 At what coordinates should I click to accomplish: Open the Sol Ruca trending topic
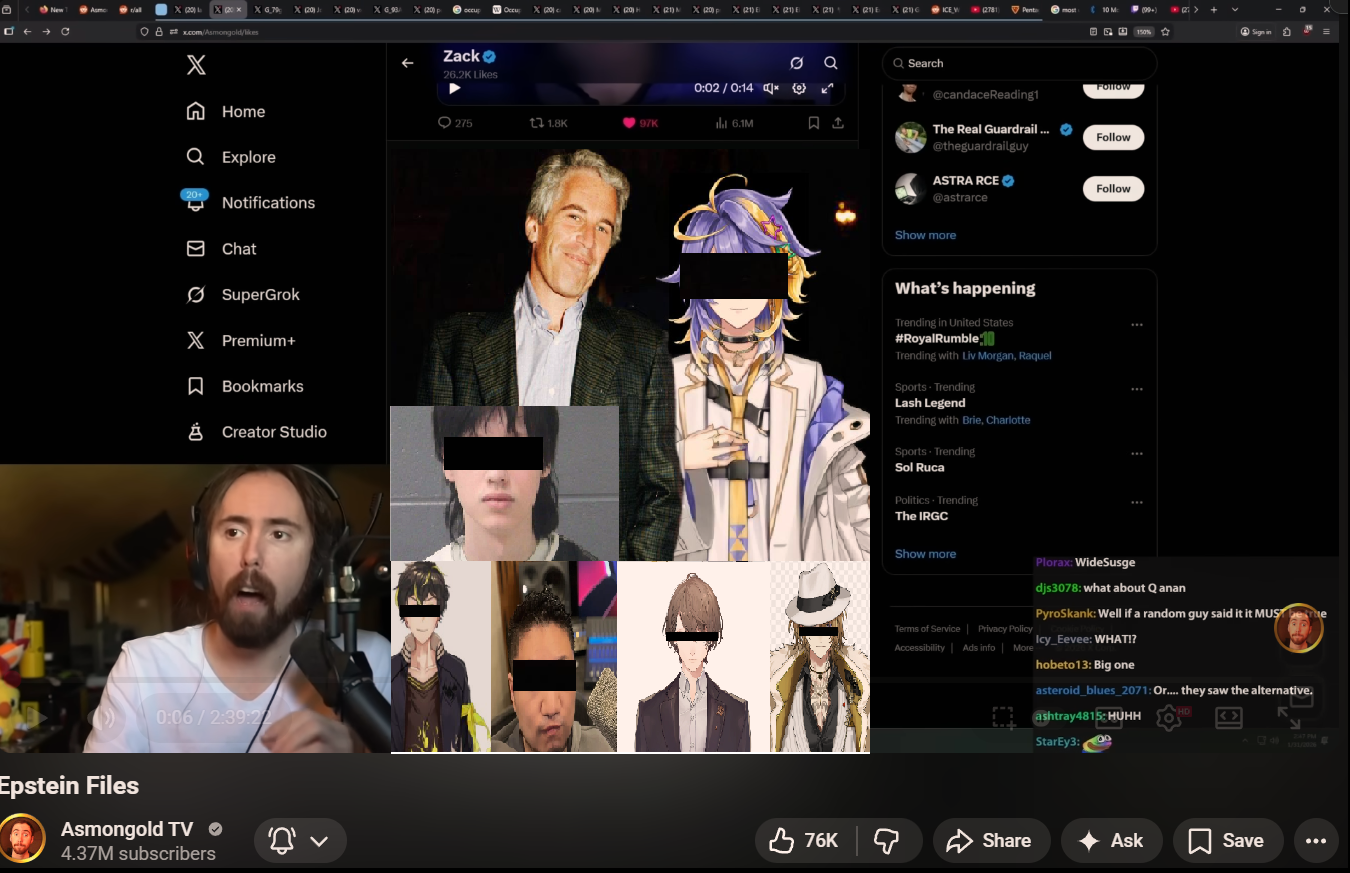pos(920,467)
